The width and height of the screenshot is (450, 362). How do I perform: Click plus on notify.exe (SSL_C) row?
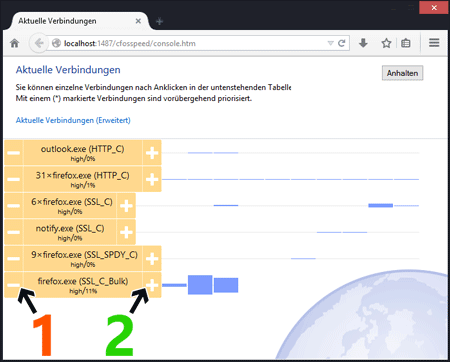(x=126, y=232)
